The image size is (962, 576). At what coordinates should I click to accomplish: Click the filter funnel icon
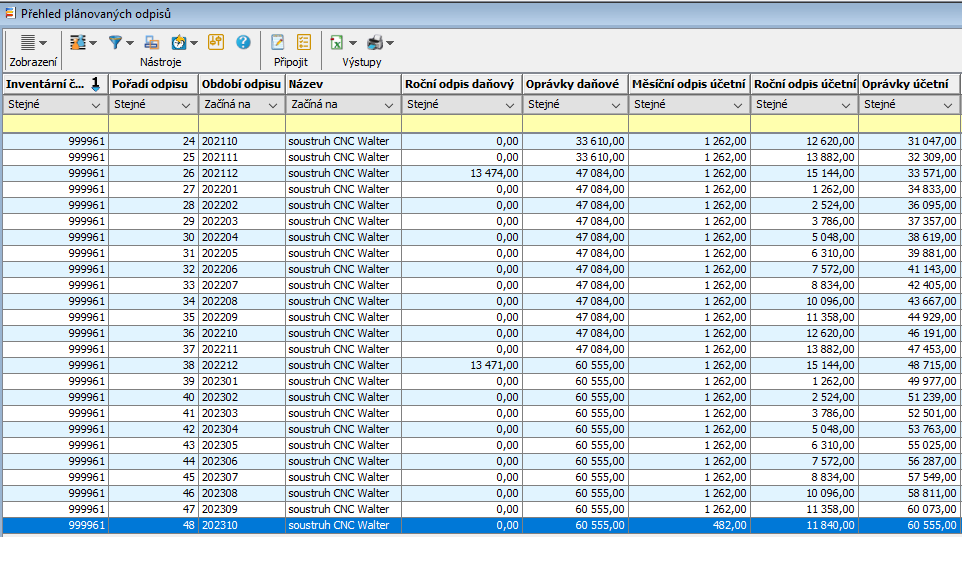point(115,43)
